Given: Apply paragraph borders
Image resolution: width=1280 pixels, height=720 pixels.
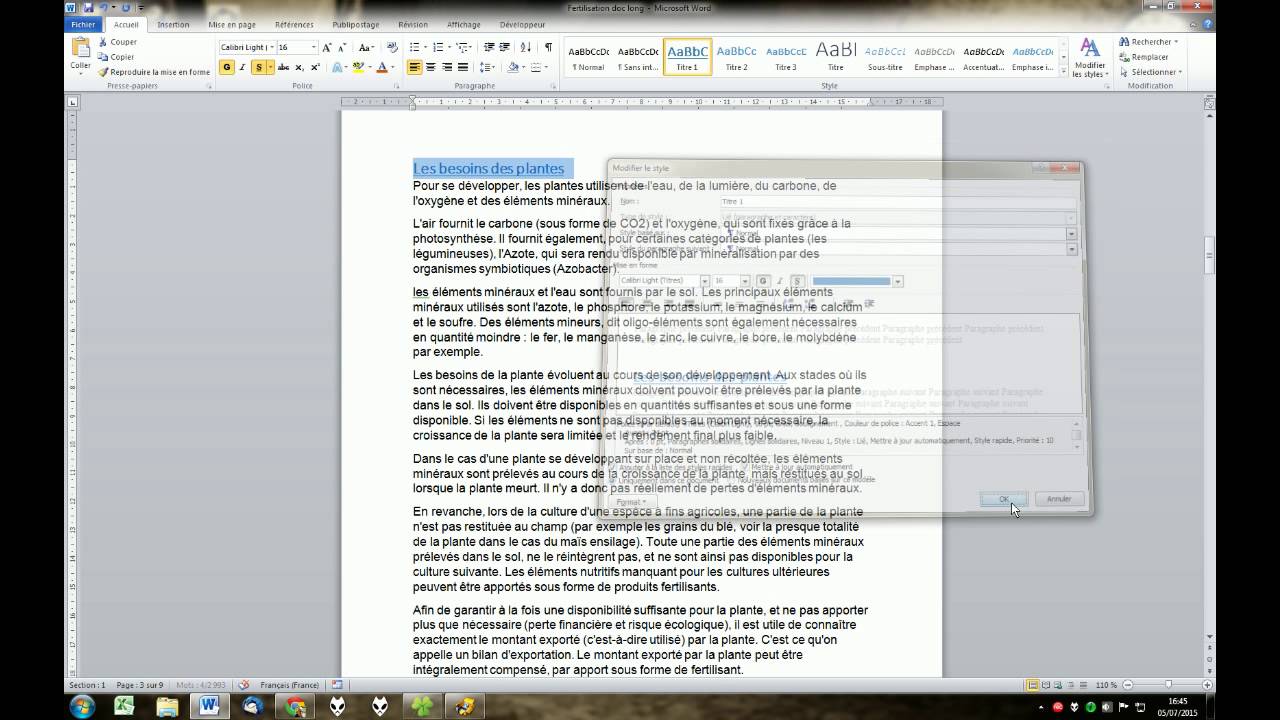Looking at the screenshot, I should point(536,67).
